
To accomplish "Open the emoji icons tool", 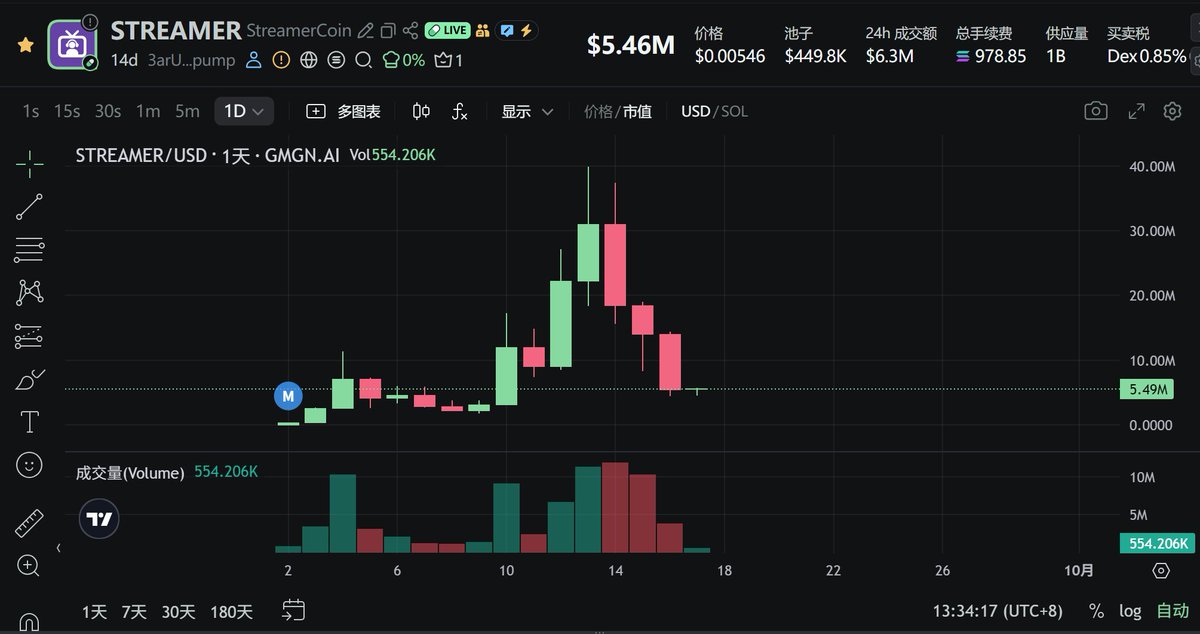I will click(x=30, y=465).
